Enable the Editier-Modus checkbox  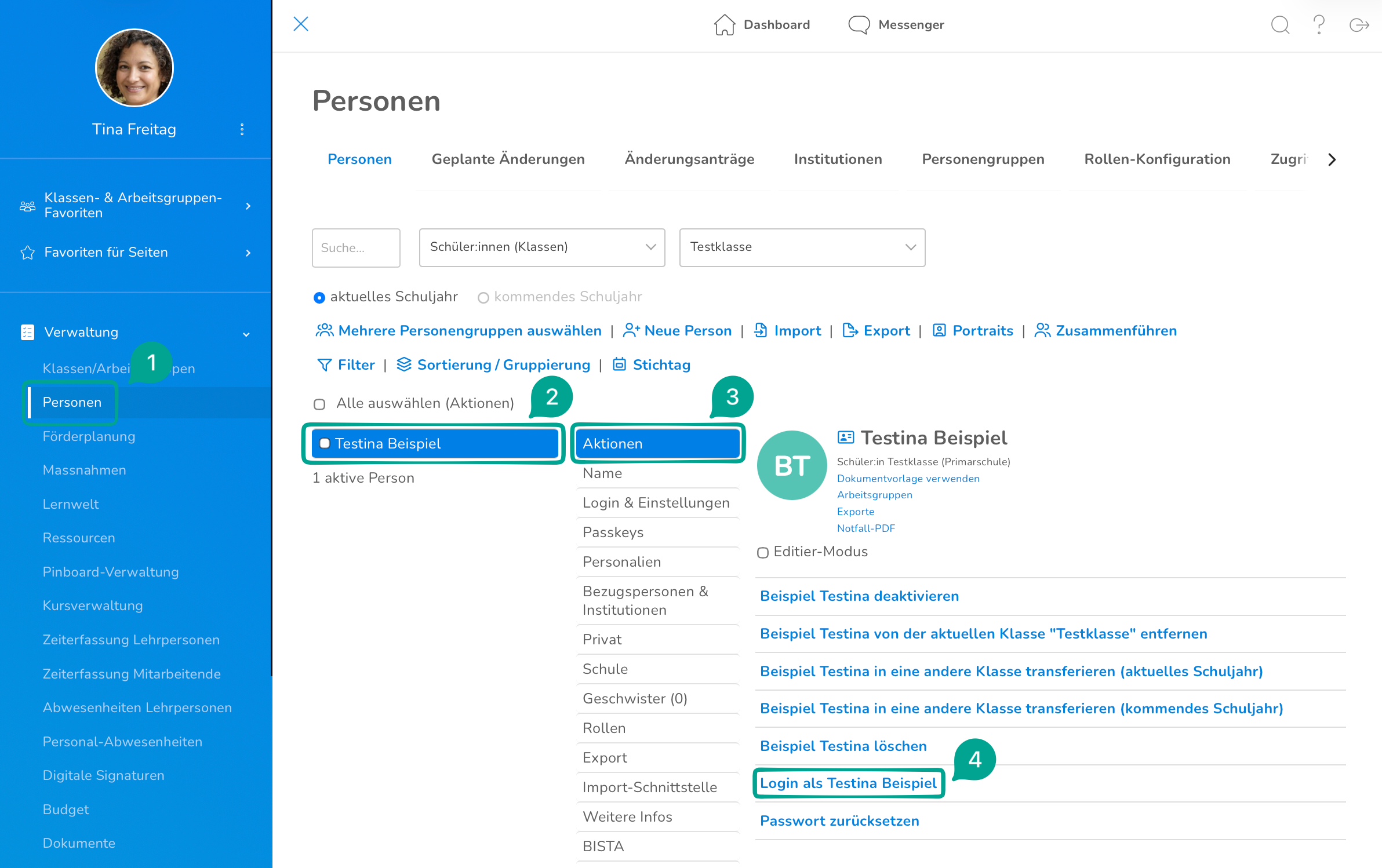tap(763, 552)
